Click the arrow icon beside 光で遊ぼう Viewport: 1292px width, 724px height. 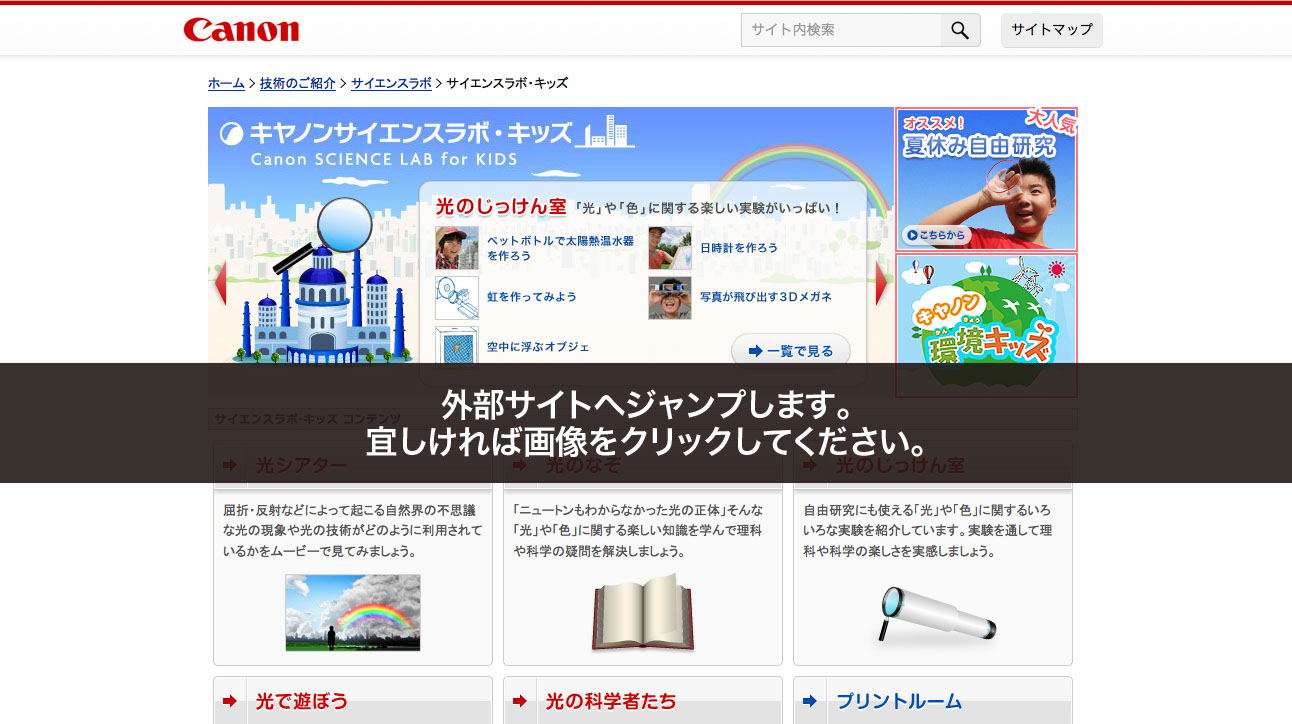(x=230, y=701)
